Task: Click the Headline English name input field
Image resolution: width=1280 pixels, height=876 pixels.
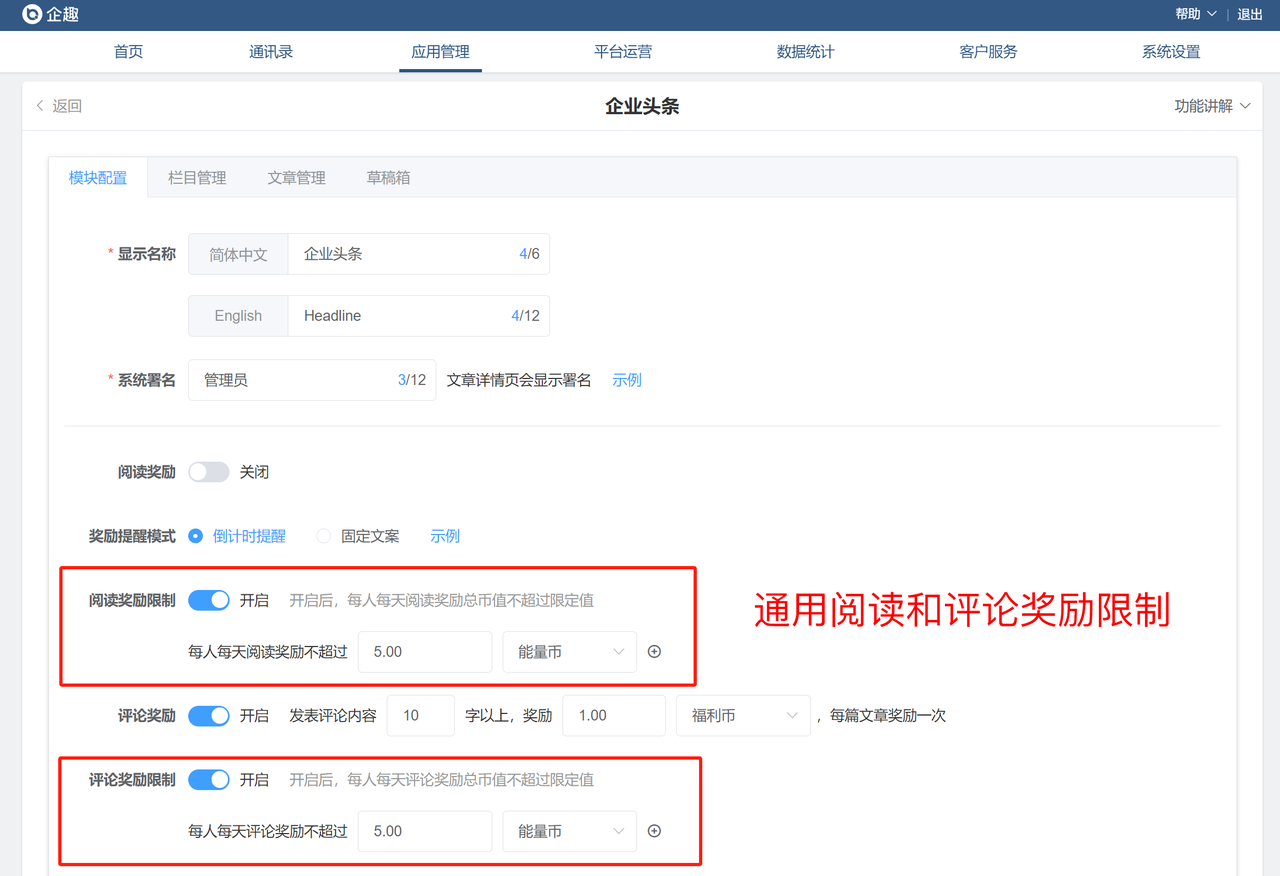Action: coord(400,316)
